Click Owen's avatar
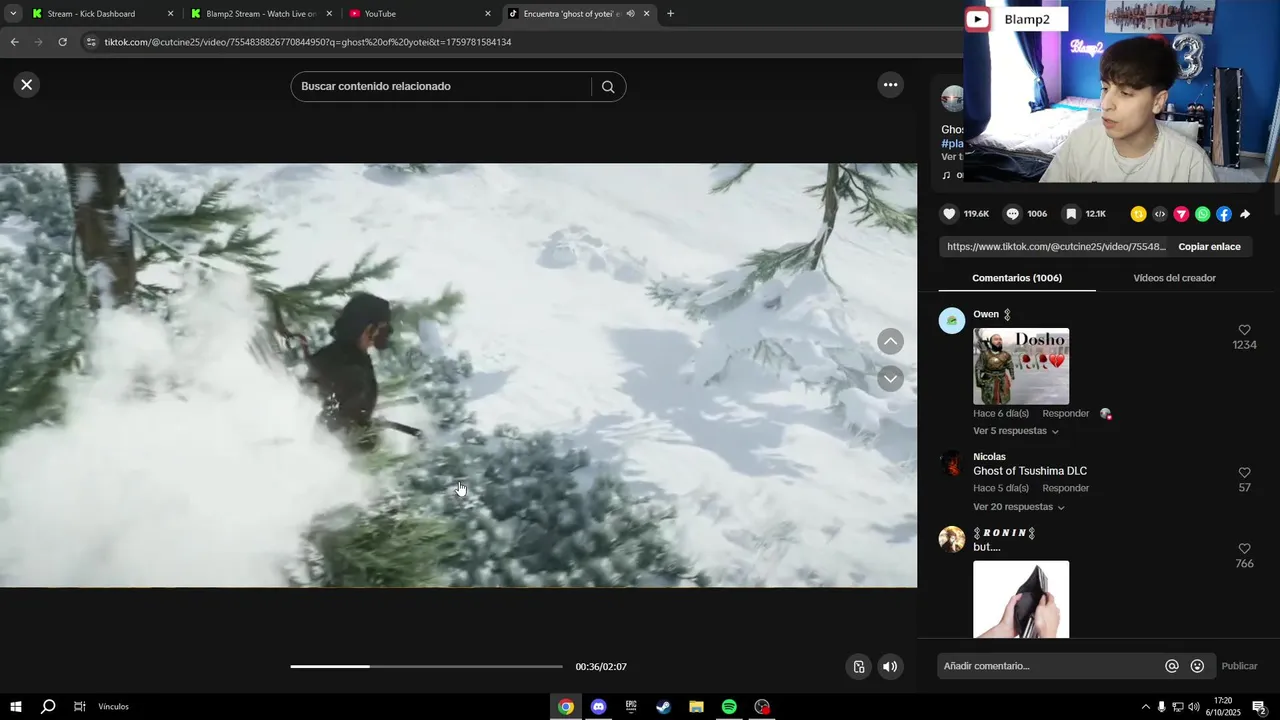This screenshot has width=1280, height=720. point(952,320)
